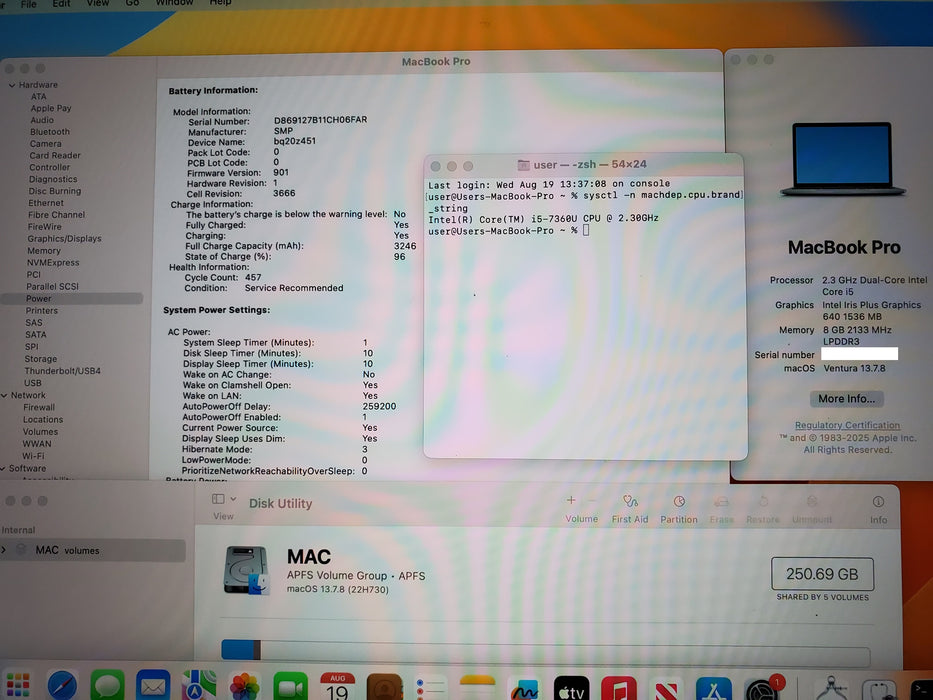Open the File menu

click(x=29, y=4)
